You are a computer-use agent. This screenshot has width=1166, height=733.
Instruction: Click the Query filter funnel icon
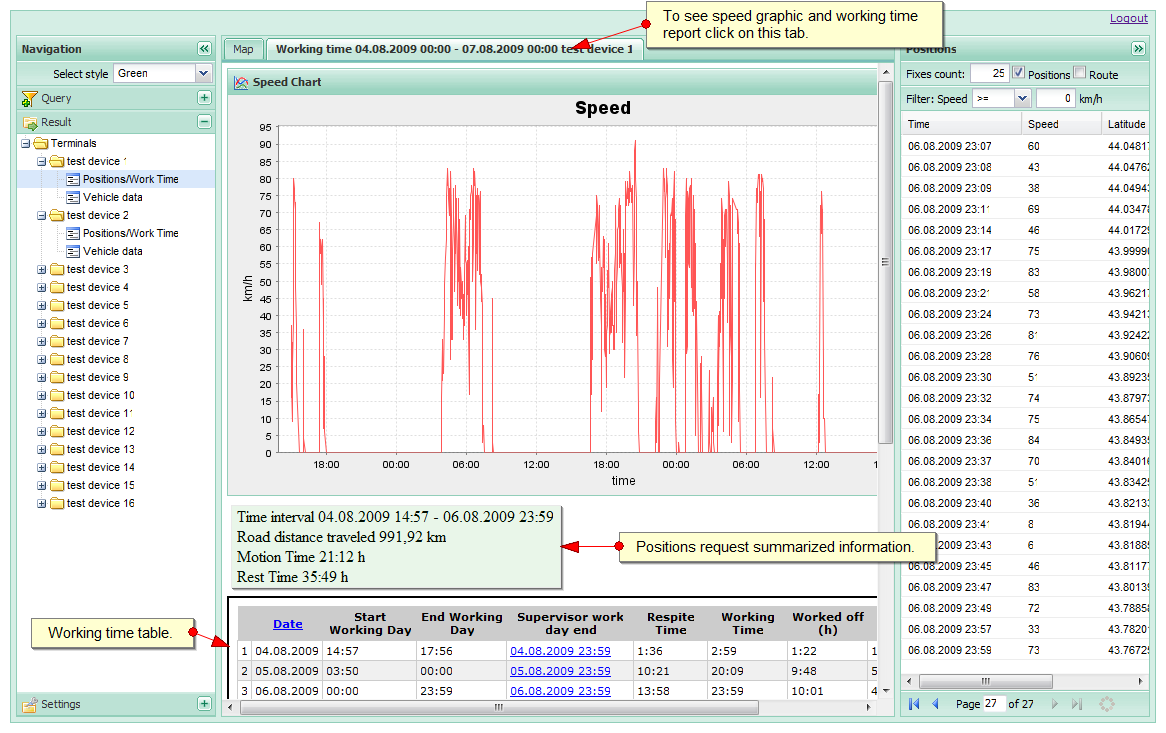(29, 98)
